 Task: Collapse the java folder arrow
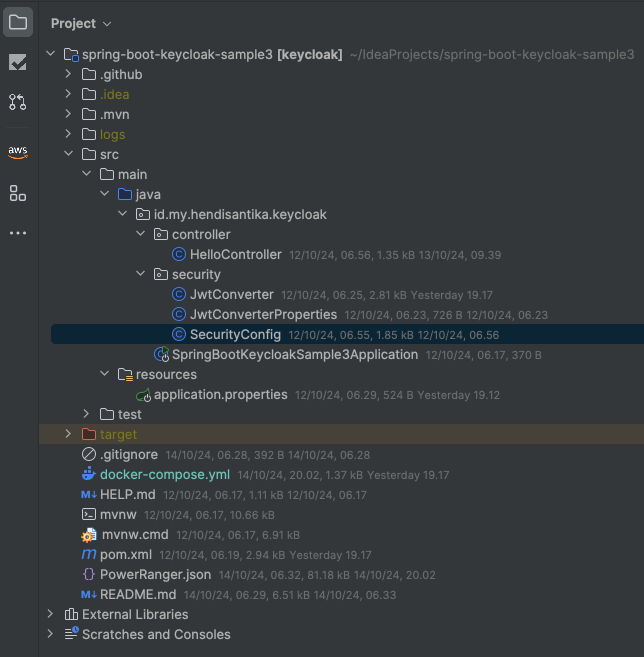pos(104,194)
